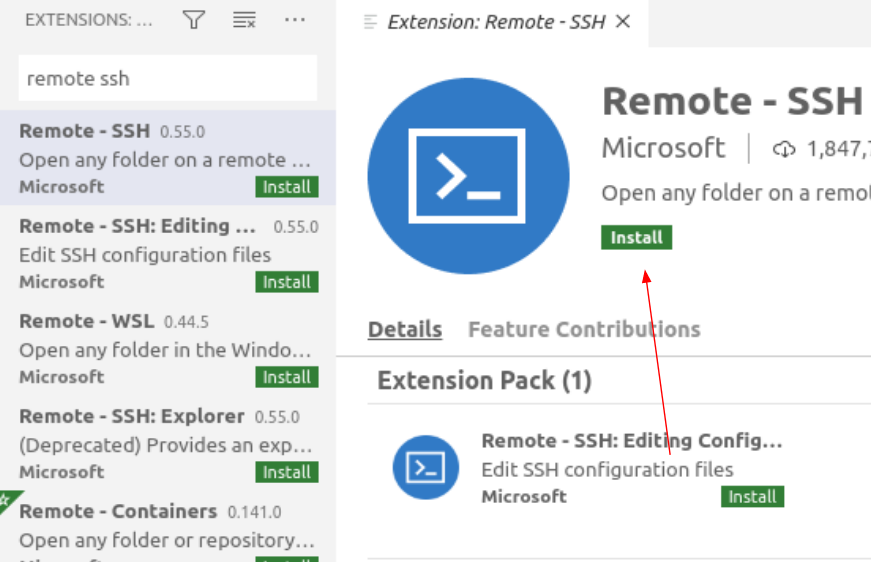871x562 pixels.
Task: Install the extension pack's Editing Config item
Action: (752, 496)
